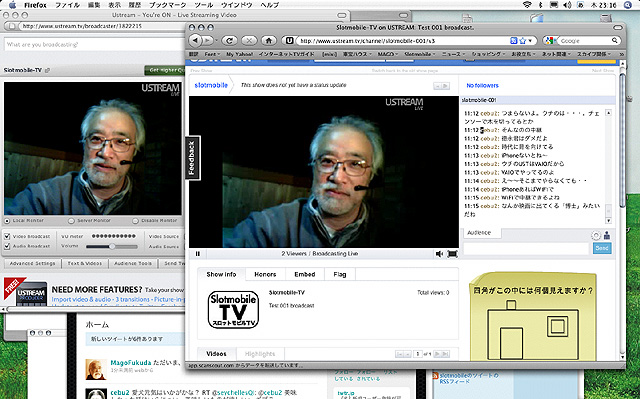
Task: Toggle fullscreen on the video player
Action: click(452, 254)
